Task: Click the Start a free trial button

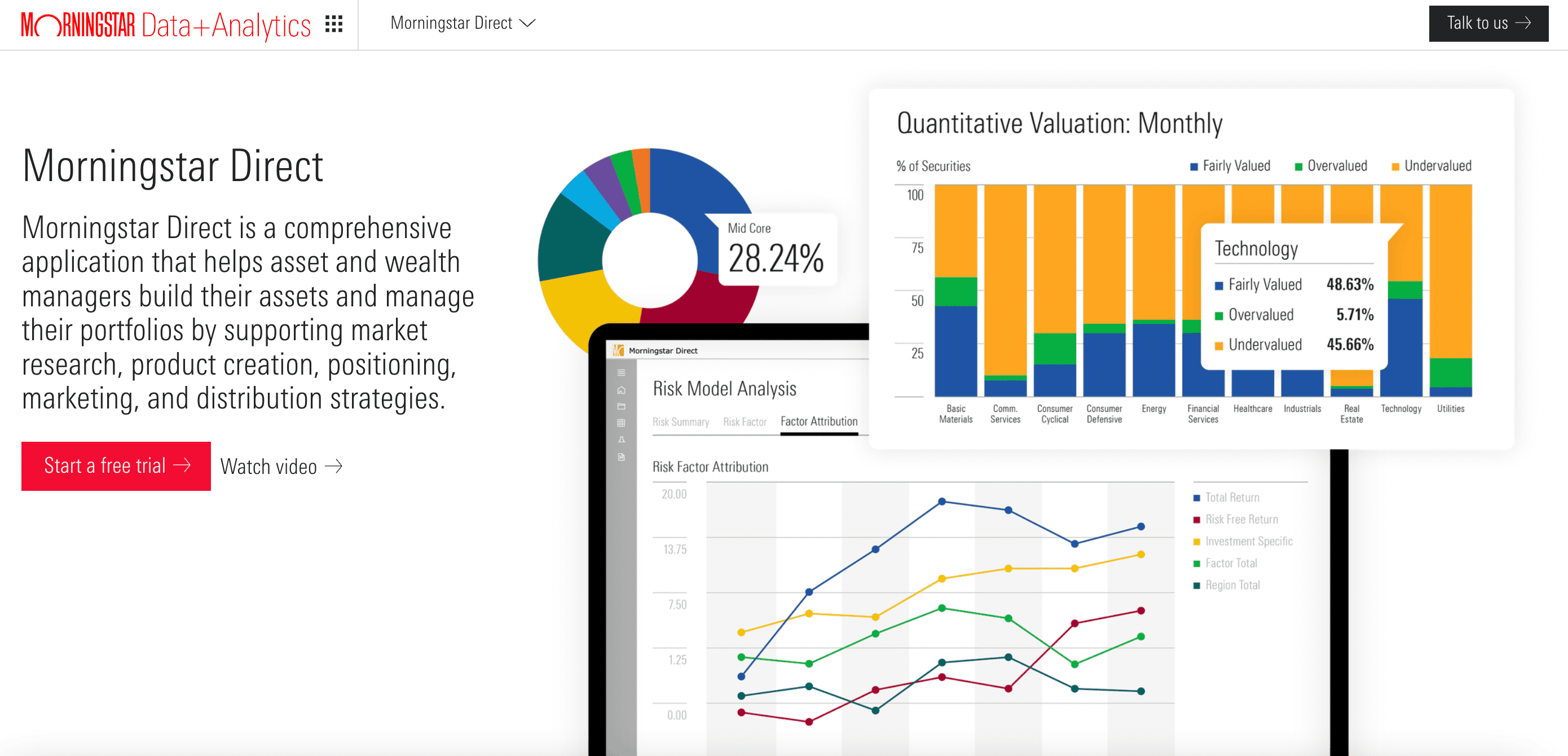Action: pyautogui.click(x=116, y=465)
